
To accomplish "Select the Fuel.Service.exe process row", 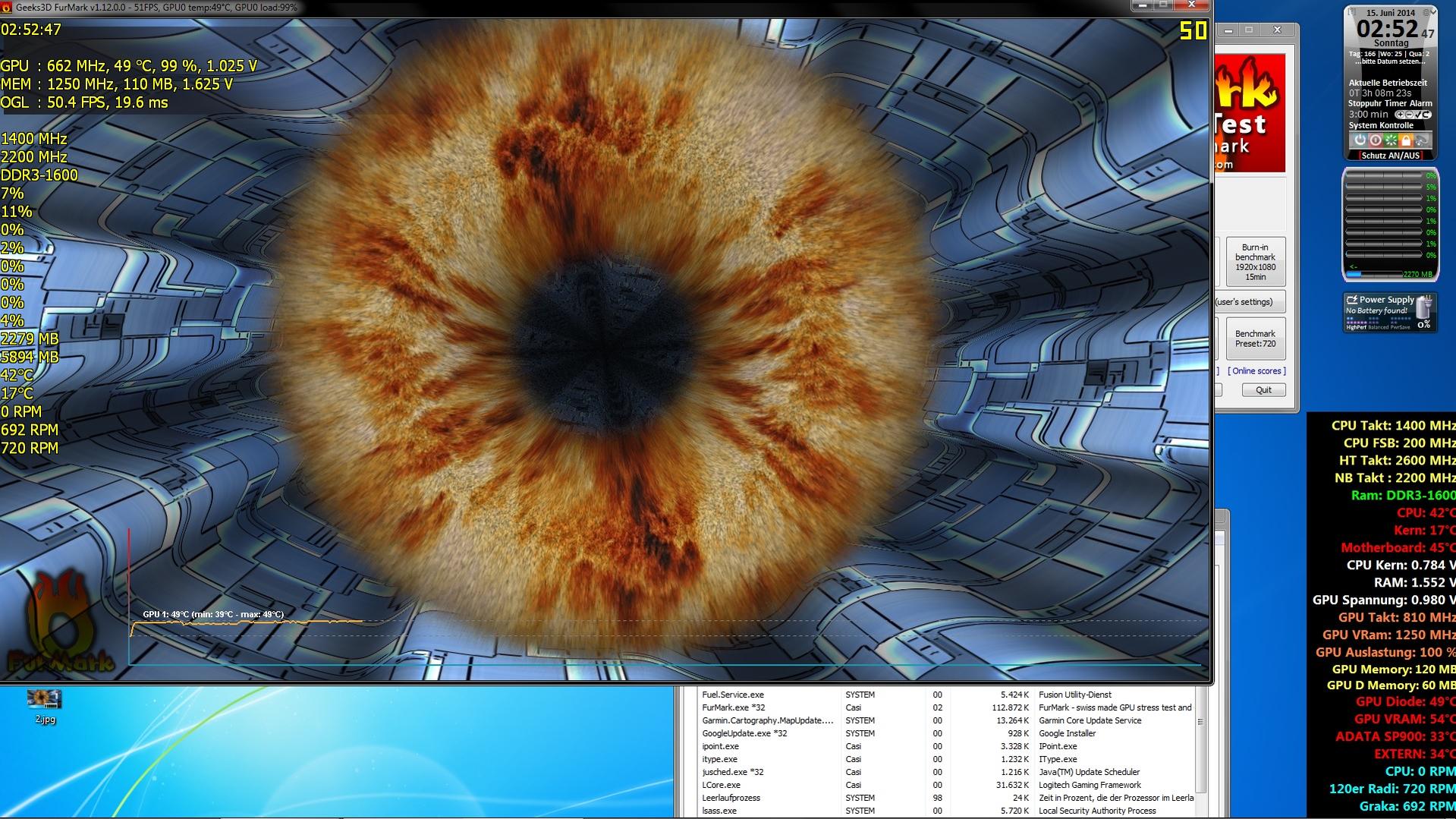I will [946, 695].
